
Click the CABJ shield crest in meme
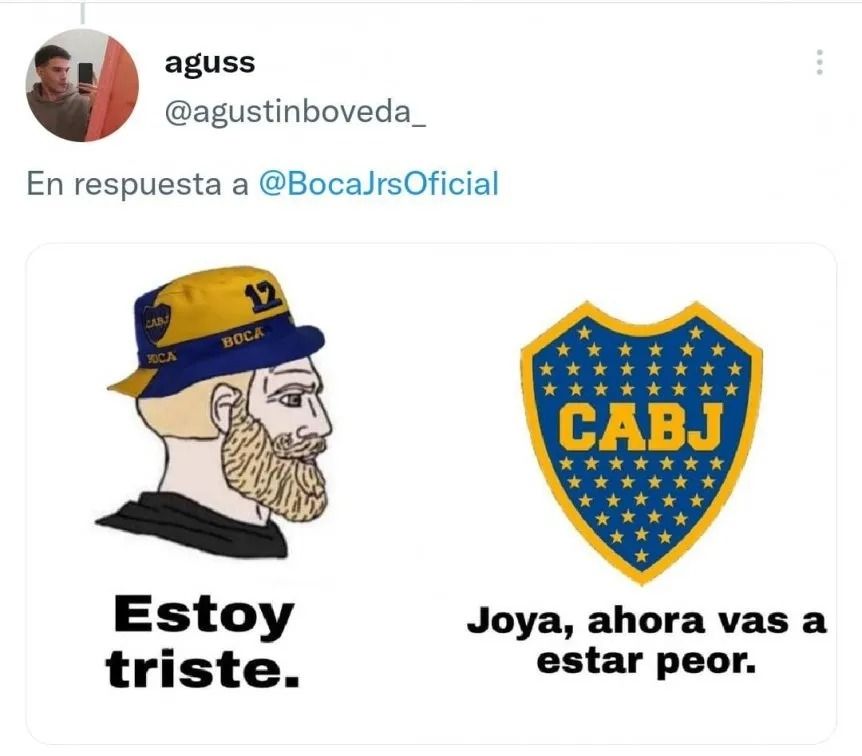641,442
